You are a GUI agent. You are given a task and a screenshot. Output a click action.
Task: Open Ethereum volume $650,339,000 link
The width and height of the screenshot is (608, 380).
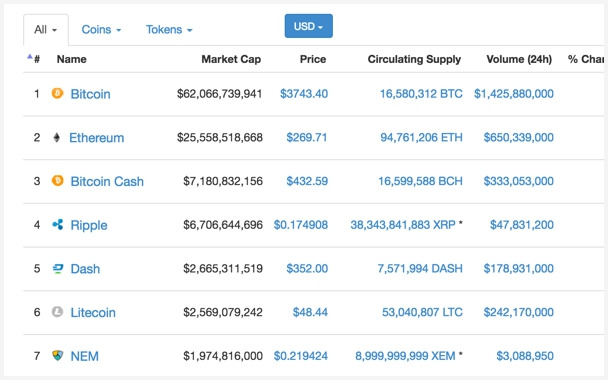518,137
